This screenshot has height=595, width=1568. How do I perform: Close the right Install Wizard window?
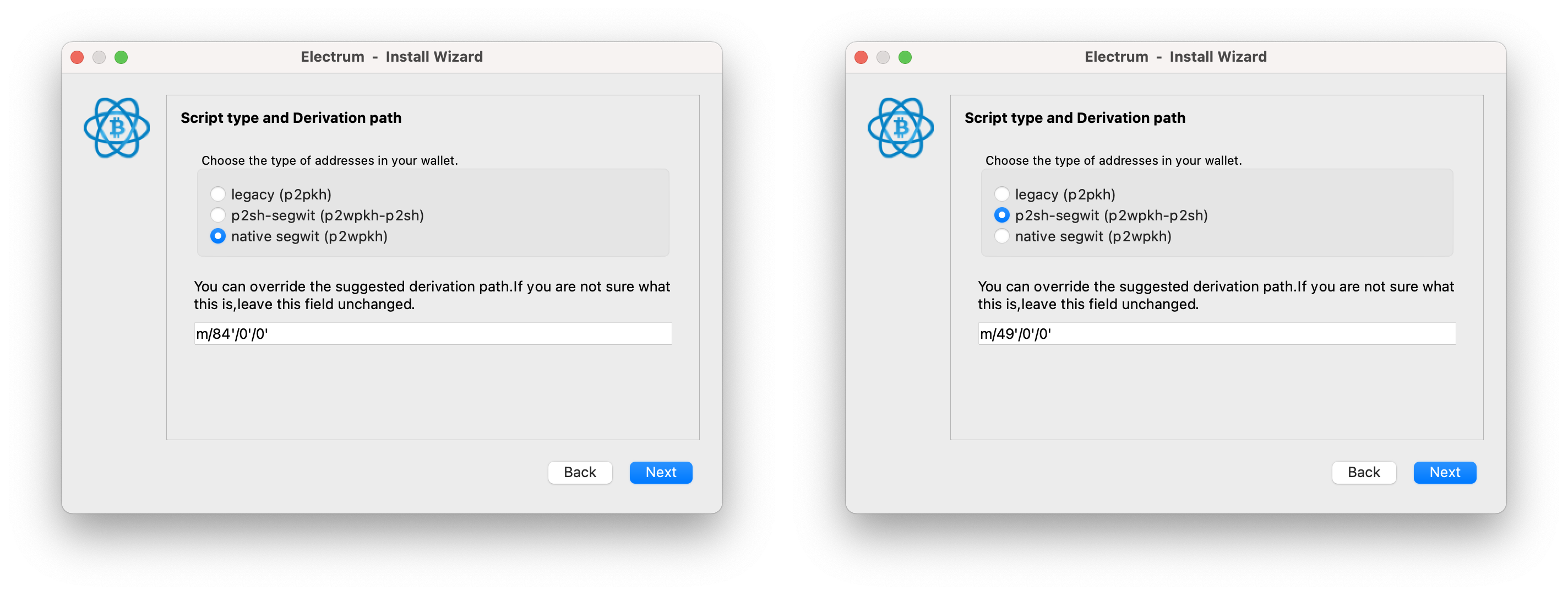(x=861, y=57)
